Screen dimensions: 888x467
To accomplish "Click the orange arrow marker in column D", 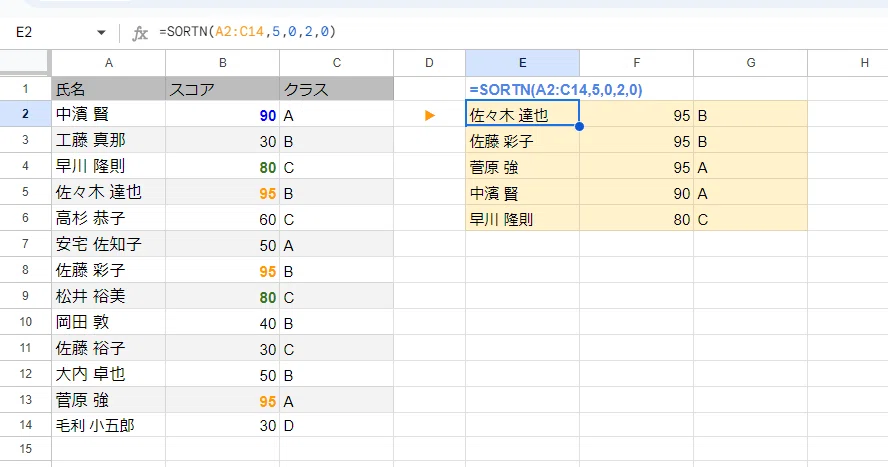I will pos(430,115).
